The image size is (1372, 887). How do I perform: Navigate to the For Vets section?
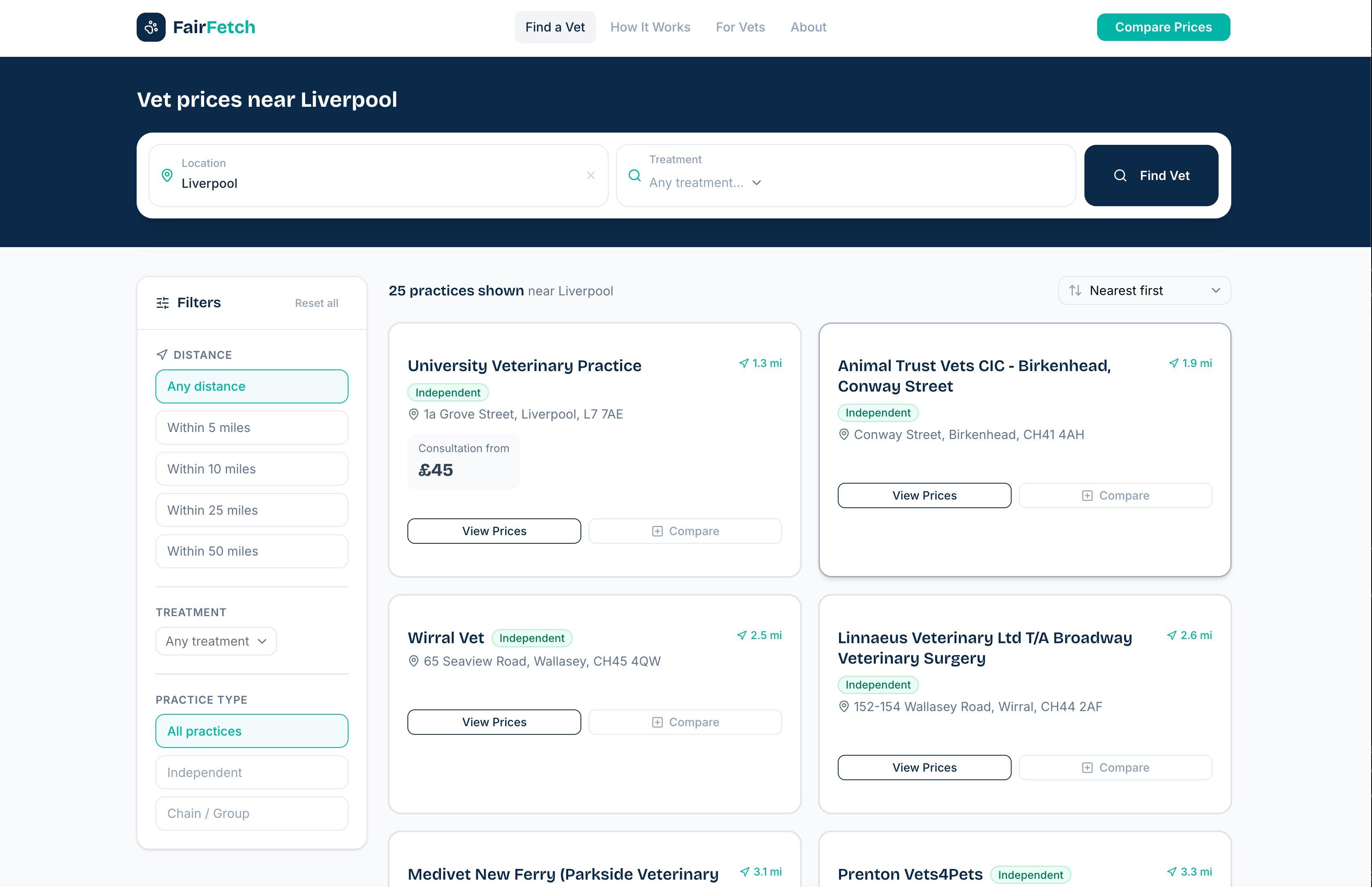(740, 27)
